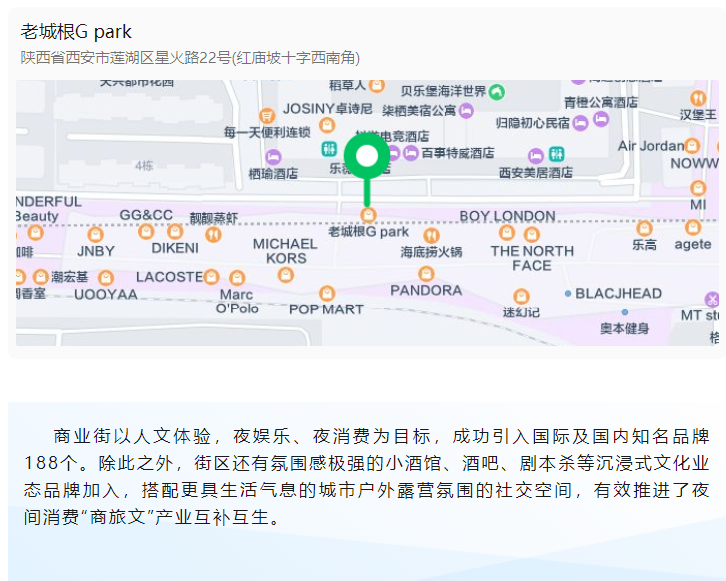
Task: Click the THE NORTH FACE map label
Action: (x=532, y=258)
